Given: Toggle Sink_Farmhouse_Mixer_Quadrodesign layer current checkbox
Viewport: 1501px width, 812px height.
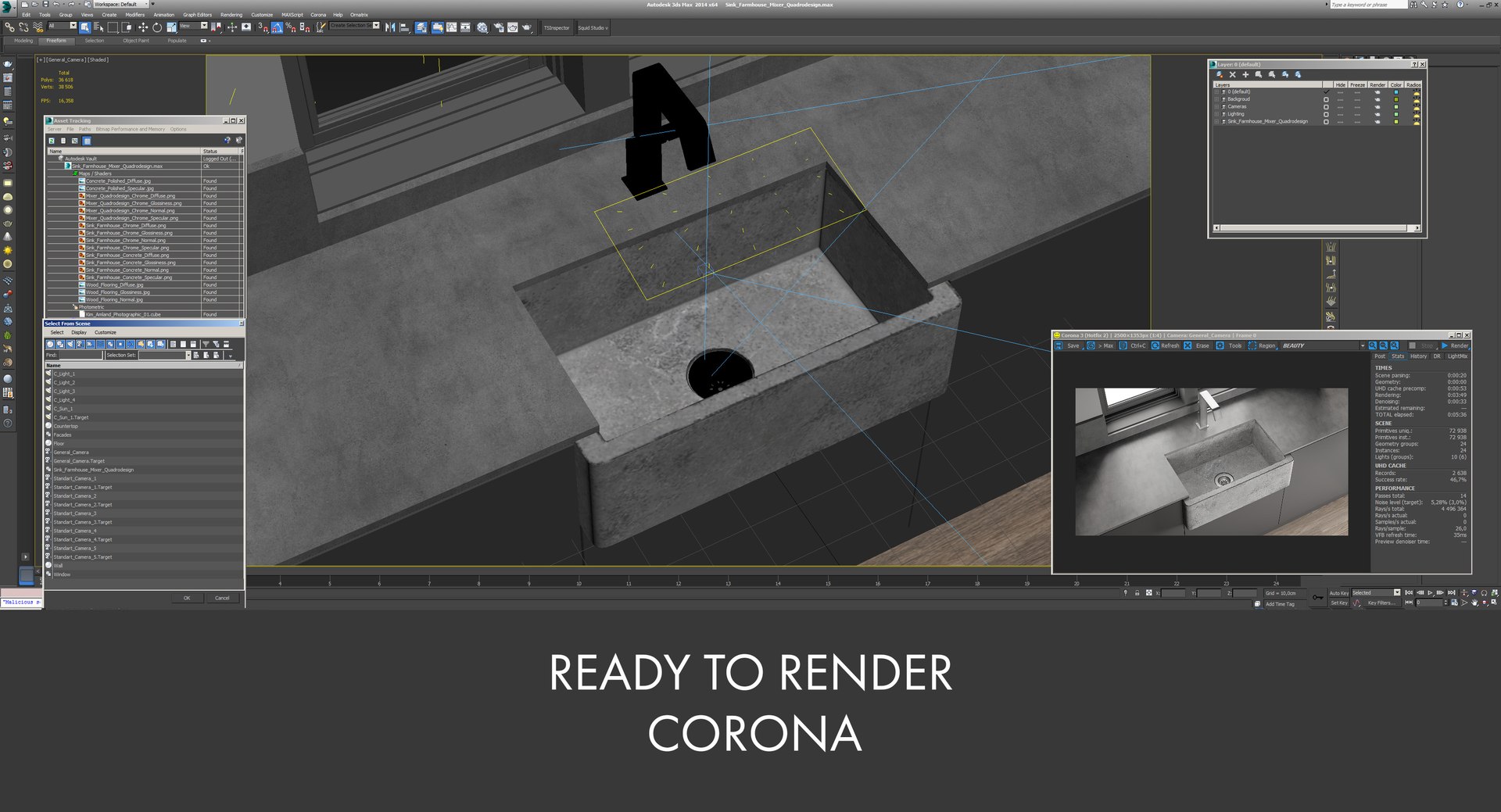Looking at the screenshot, I should (x=1326, y=122).
